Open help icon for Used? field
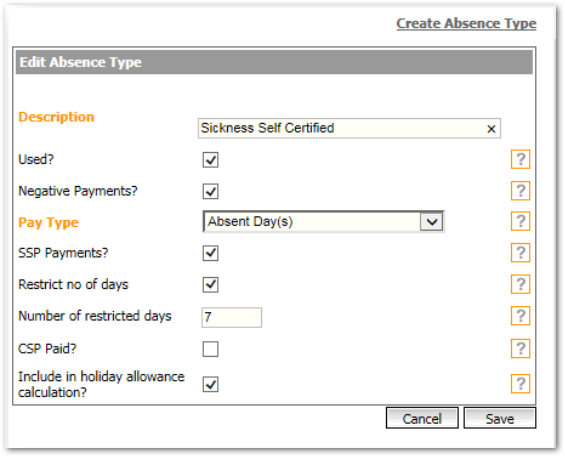 pyautogui.click(x=520, y=159)
